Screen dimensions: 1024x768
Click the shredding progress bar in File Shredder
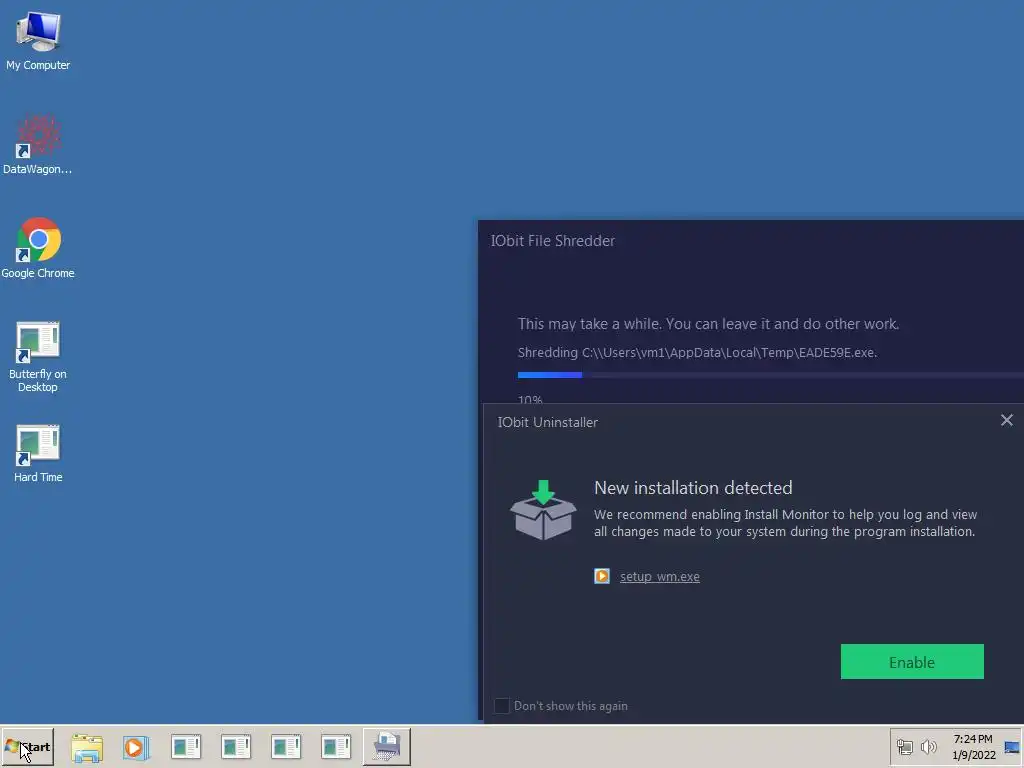tap(771, 375)
